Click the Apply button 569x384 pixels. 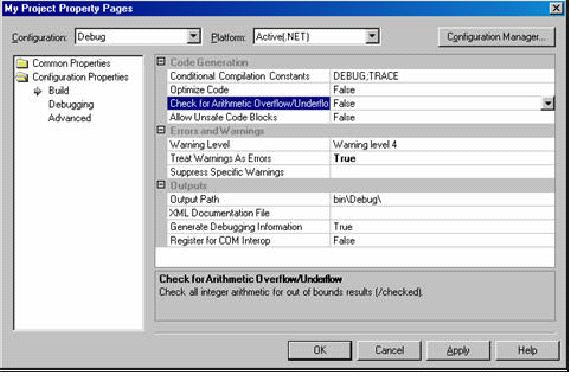point(458,350)
